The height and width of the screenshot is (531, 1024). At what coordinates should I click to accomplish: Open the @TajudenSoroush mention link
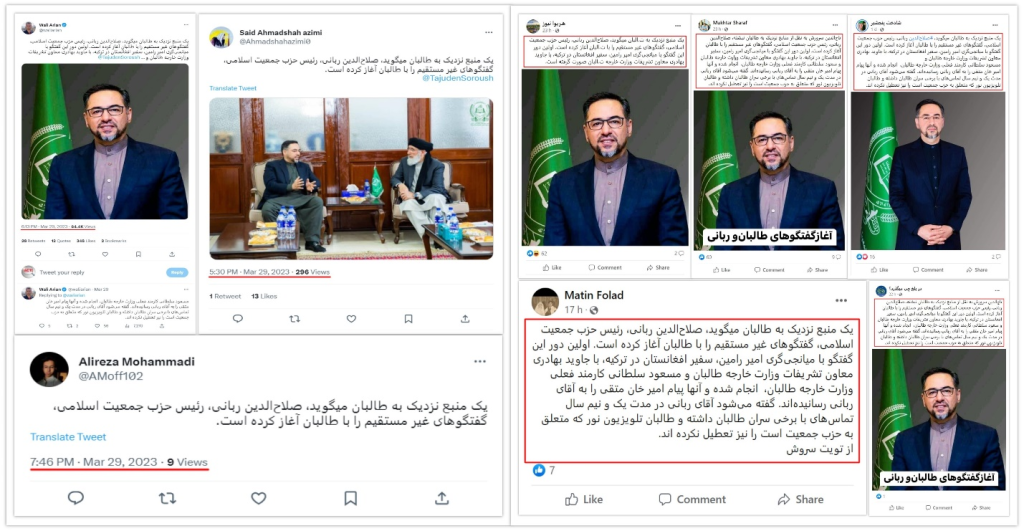coord(457,78)
